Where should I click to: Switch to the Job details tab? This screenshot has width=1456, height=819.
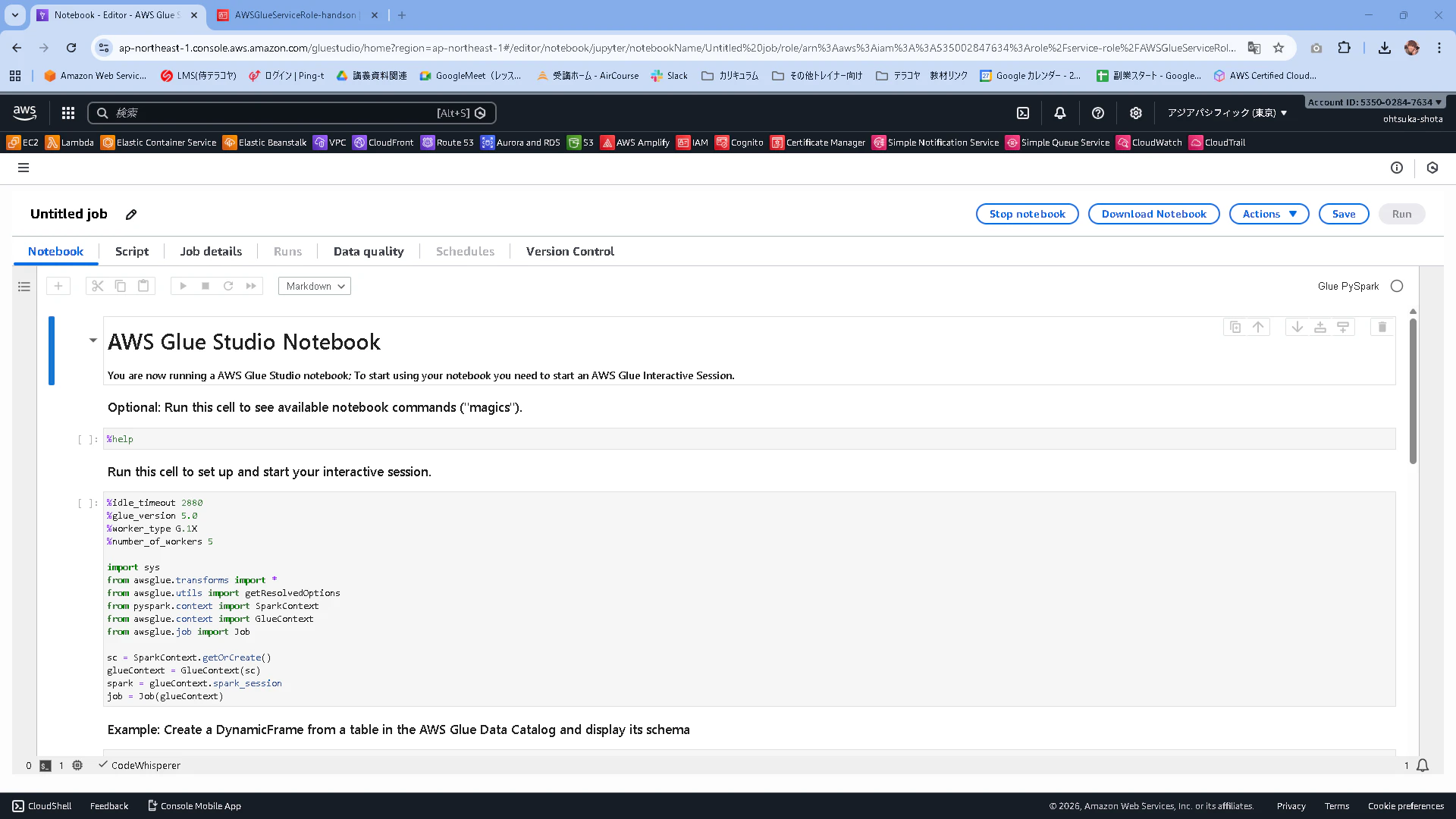[211, 251]
